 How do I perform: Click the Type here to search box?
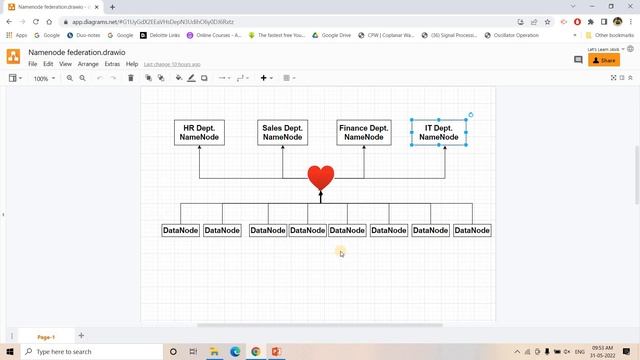[92, 351]
